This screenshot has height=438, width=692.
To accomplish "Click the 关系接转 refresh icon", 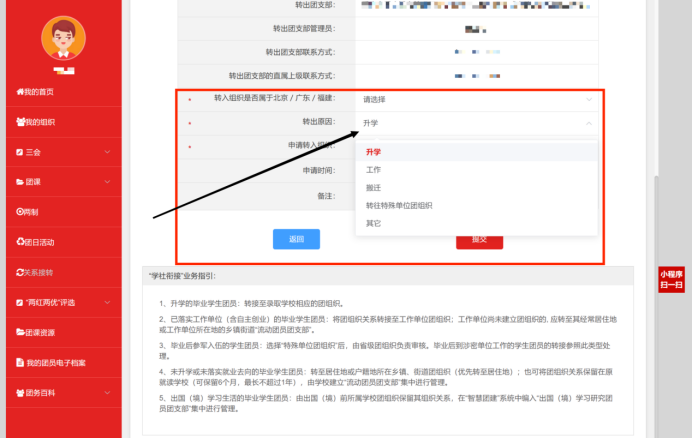I will [20, 272].
